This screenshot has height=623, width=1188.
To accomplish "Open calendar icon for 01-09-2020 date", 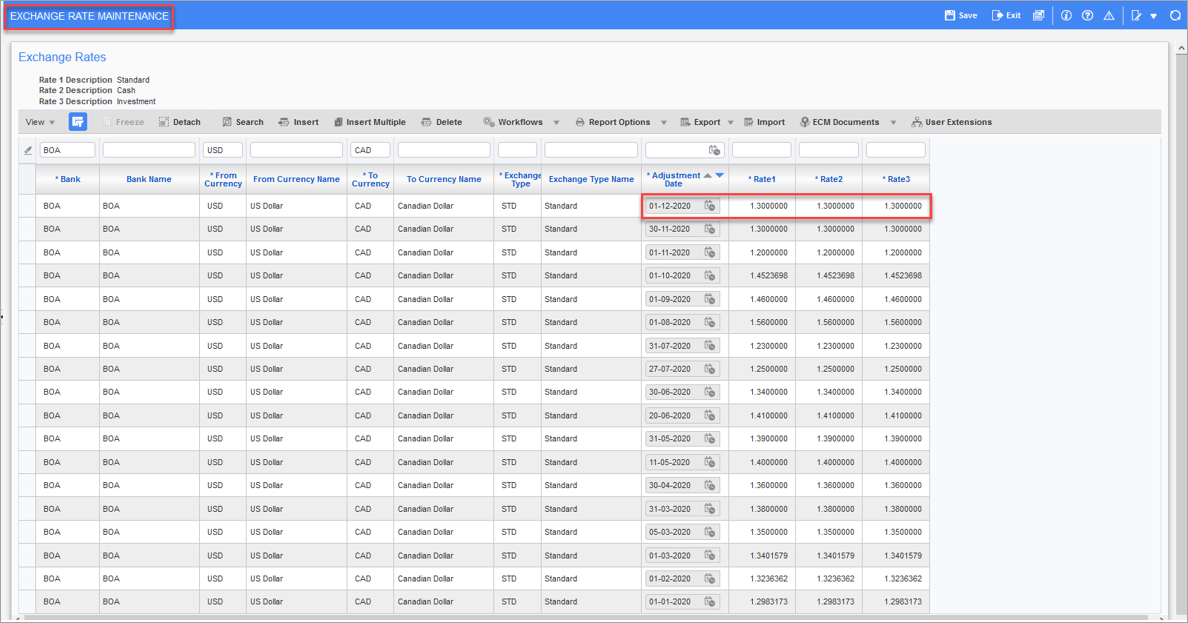I will pyautogui.click(x=710, y=299).
